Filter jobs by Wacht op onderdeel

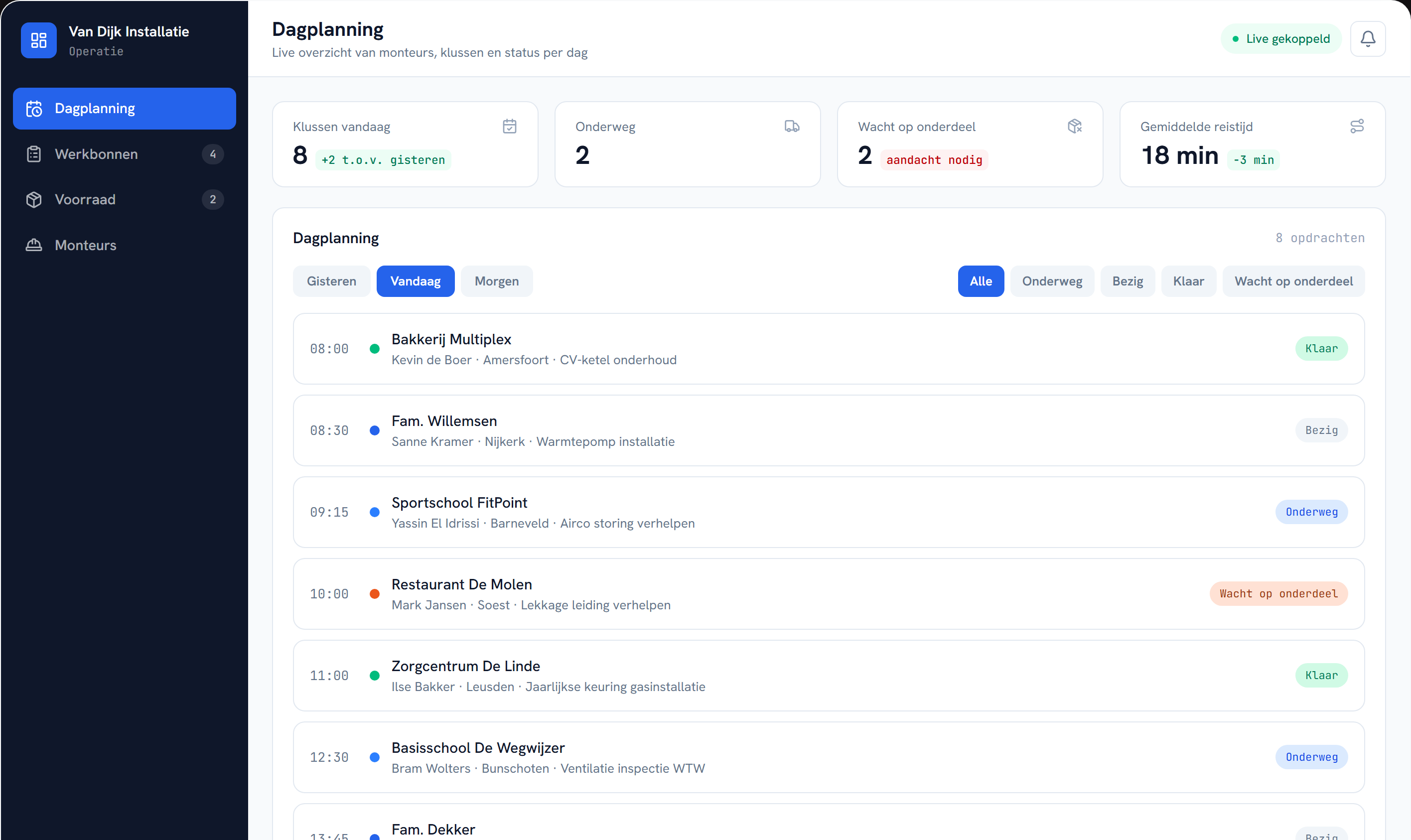(1293, 281)
